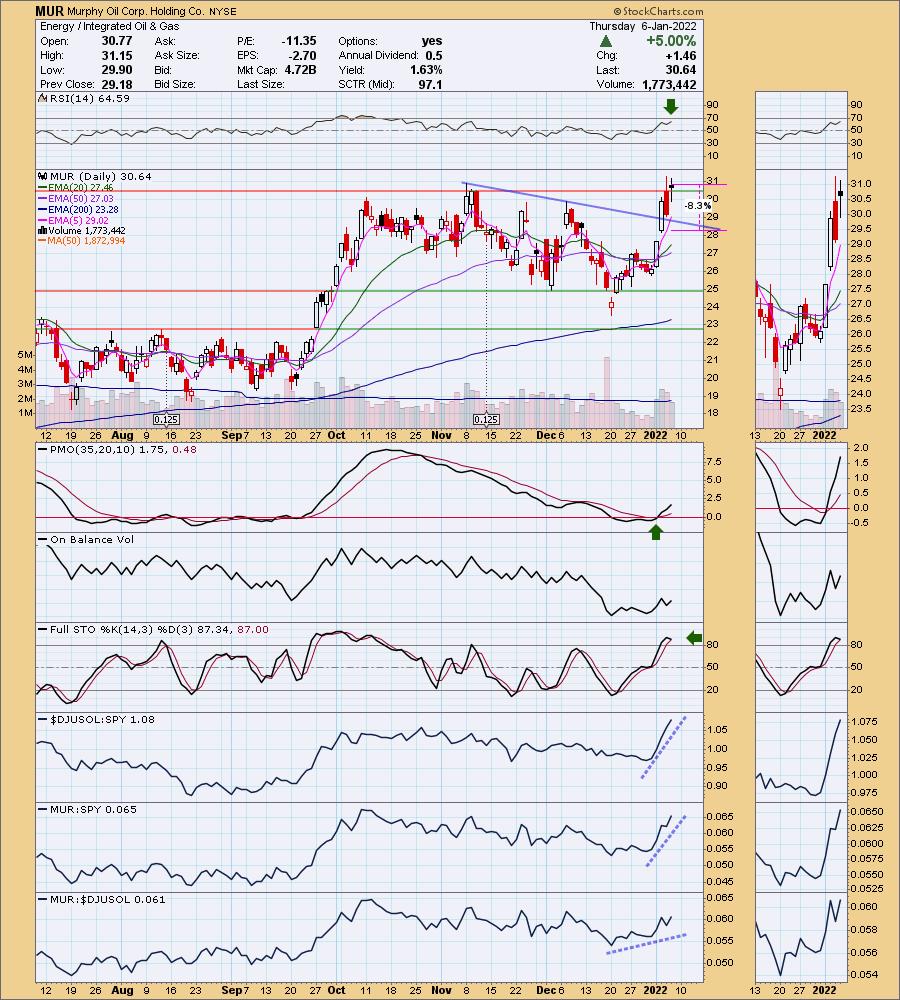This screenshot has height=1000, width=900.
Task: Click the first 0.125 dividend marker in August
Action: [166, 420]
